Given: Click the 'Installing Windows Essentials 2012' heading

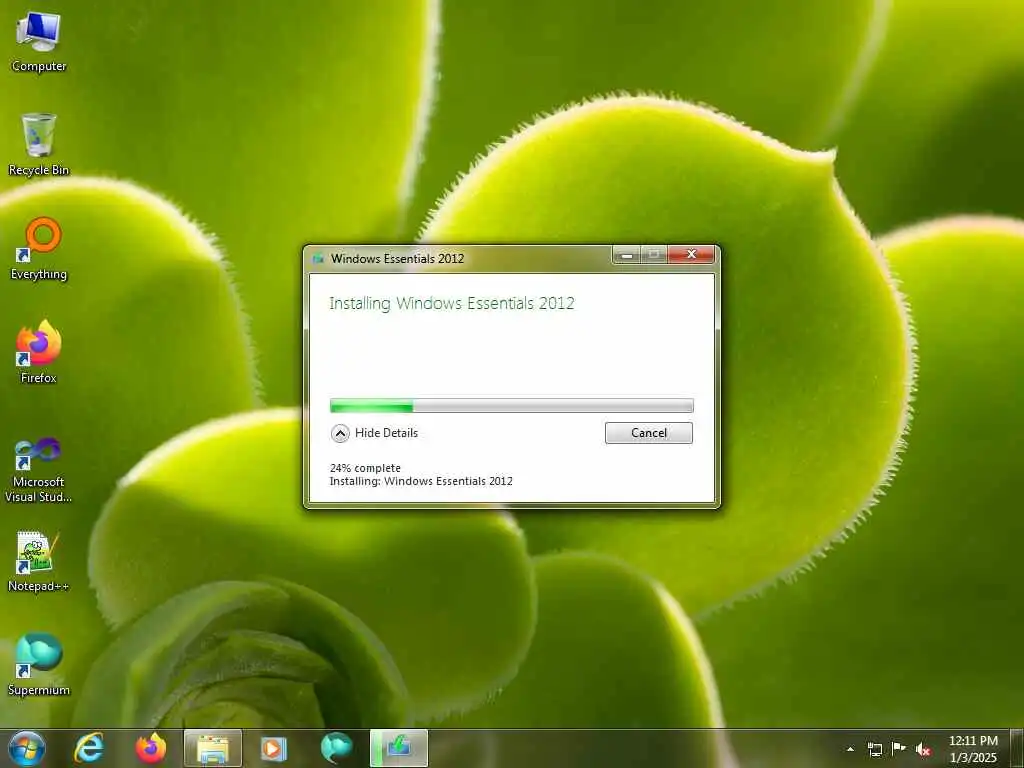Looking at the screenshot, I should pyautogui.click(x=451, y=303).
